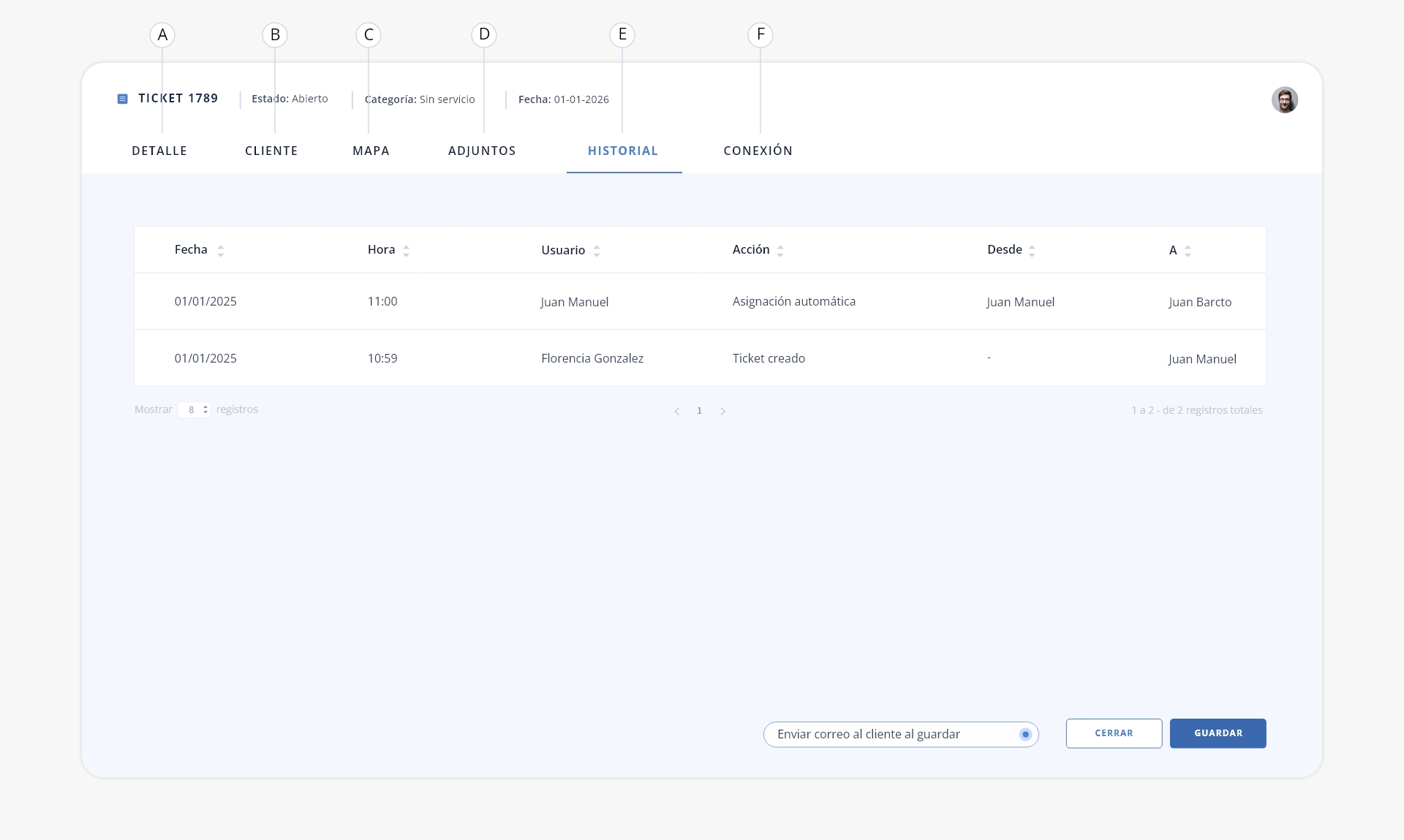This screenshot has width=1404, height=840.
Task: Sort table by Desde column arrows
Action: [1032, 251]
